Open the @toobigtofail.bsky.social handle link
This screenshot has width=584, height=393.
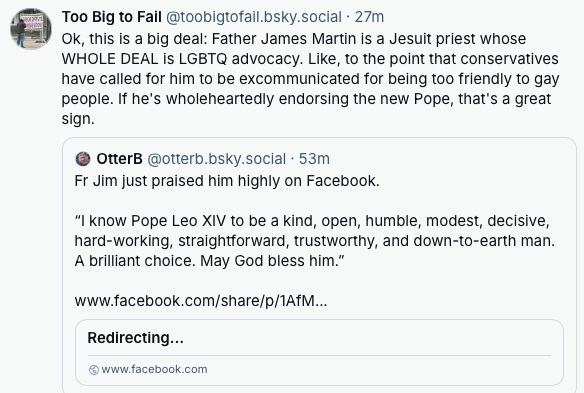[x=254, y=17]
